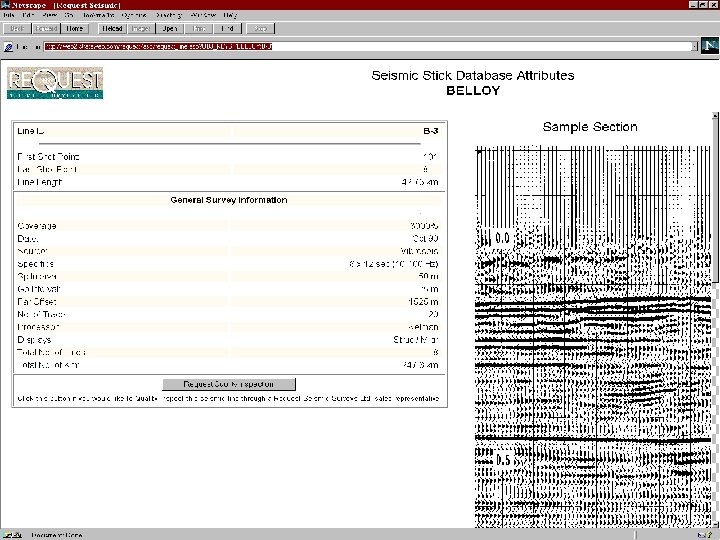The image size is (720, 540).
Task: Open the File menu
Action: click(x=9, y=15)
